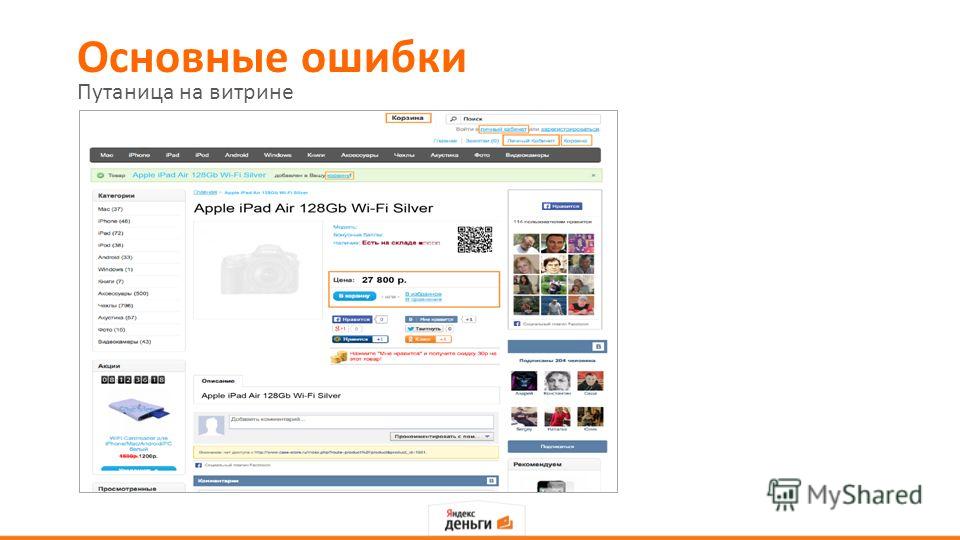Click the card reader promo product image
Screen dimensions: 960x540
pos(138,410)
